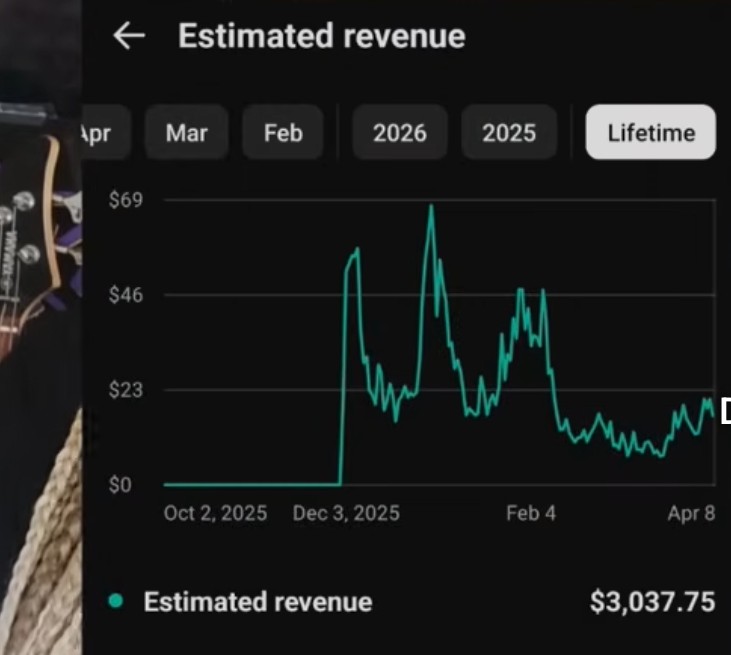This screenshot has height=655, width=731.
Task: Select the Lifetime range chip
Action: [x=650, y=133]
